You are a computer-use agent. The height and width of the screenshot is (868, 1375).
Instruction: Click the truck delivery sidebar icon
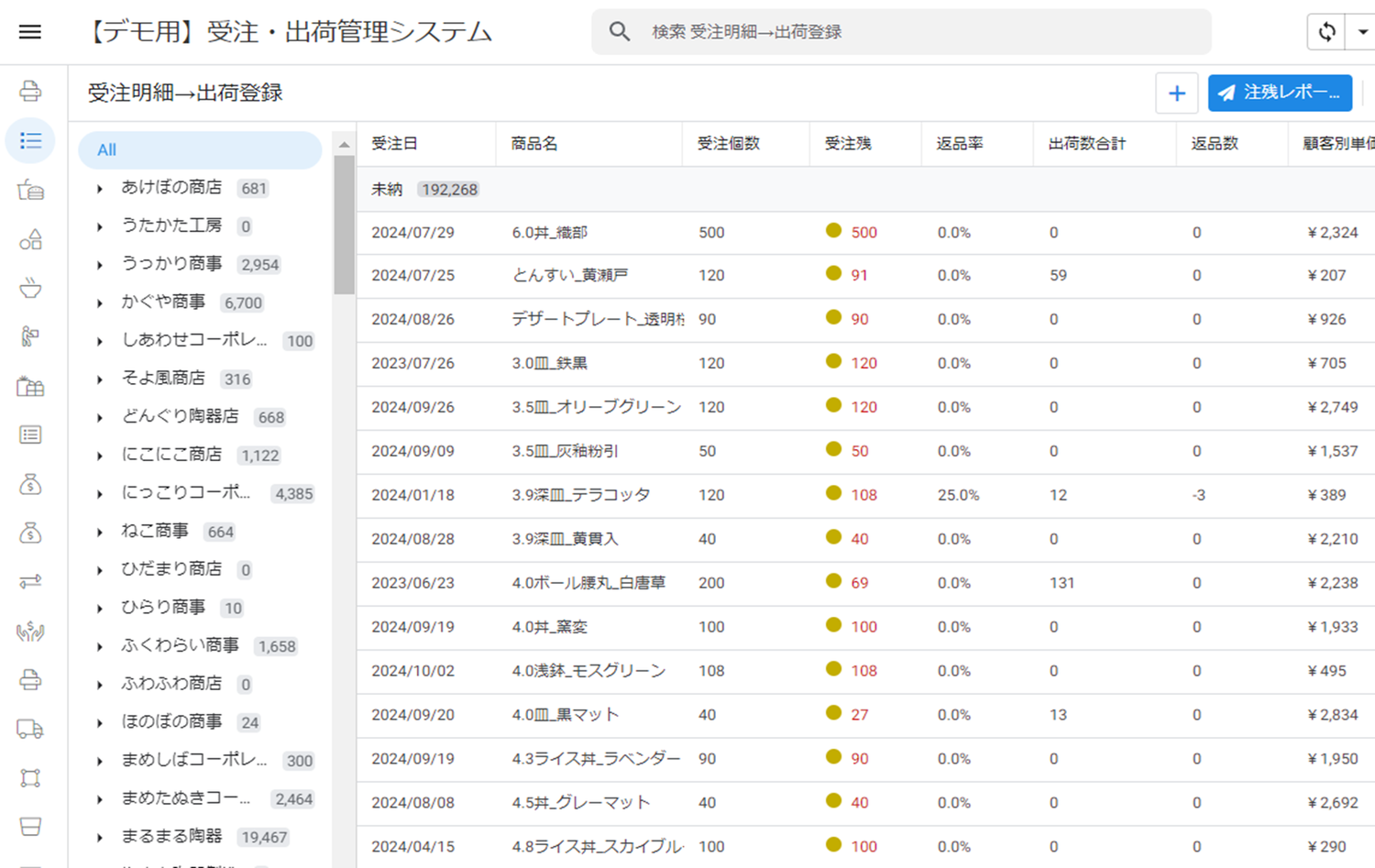30,729
